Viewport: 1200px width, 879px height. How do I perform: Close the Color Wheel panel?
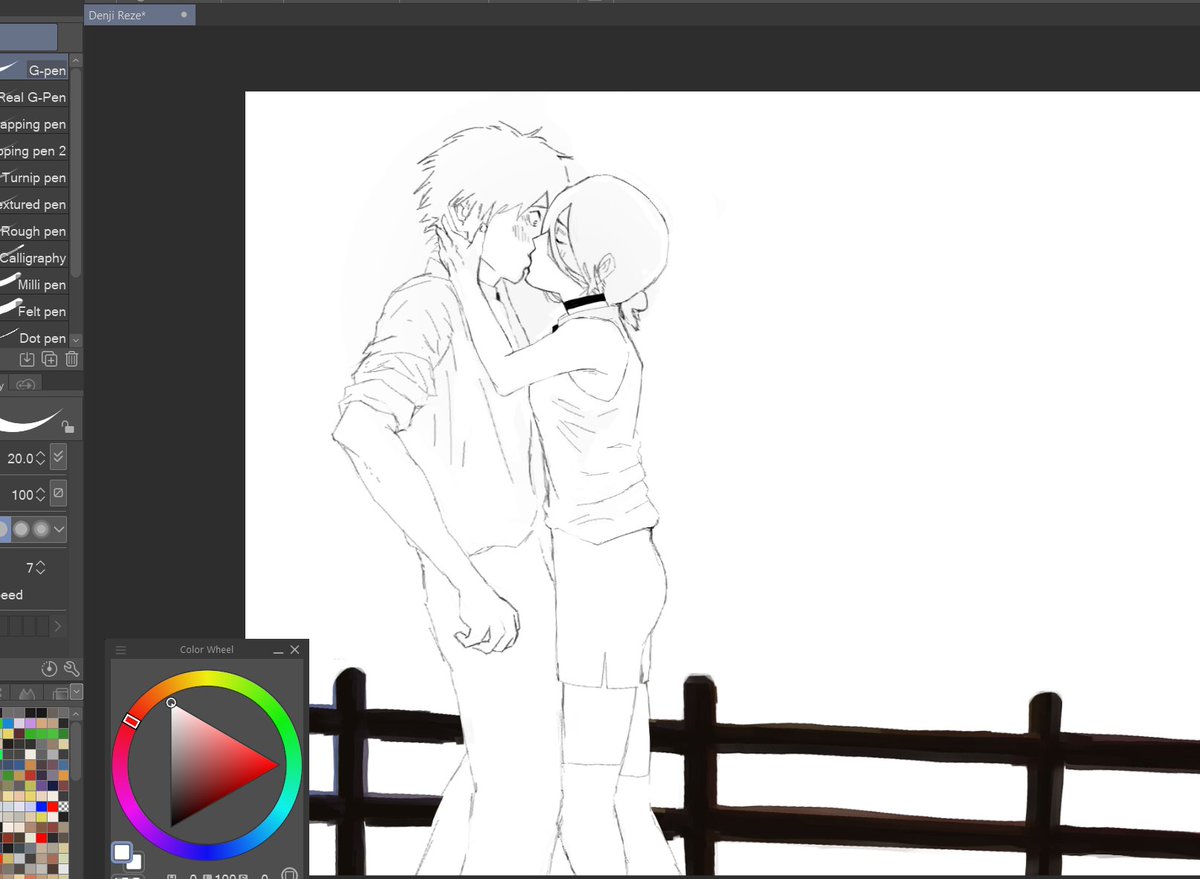pyautogui.click(x=295, y=650)
